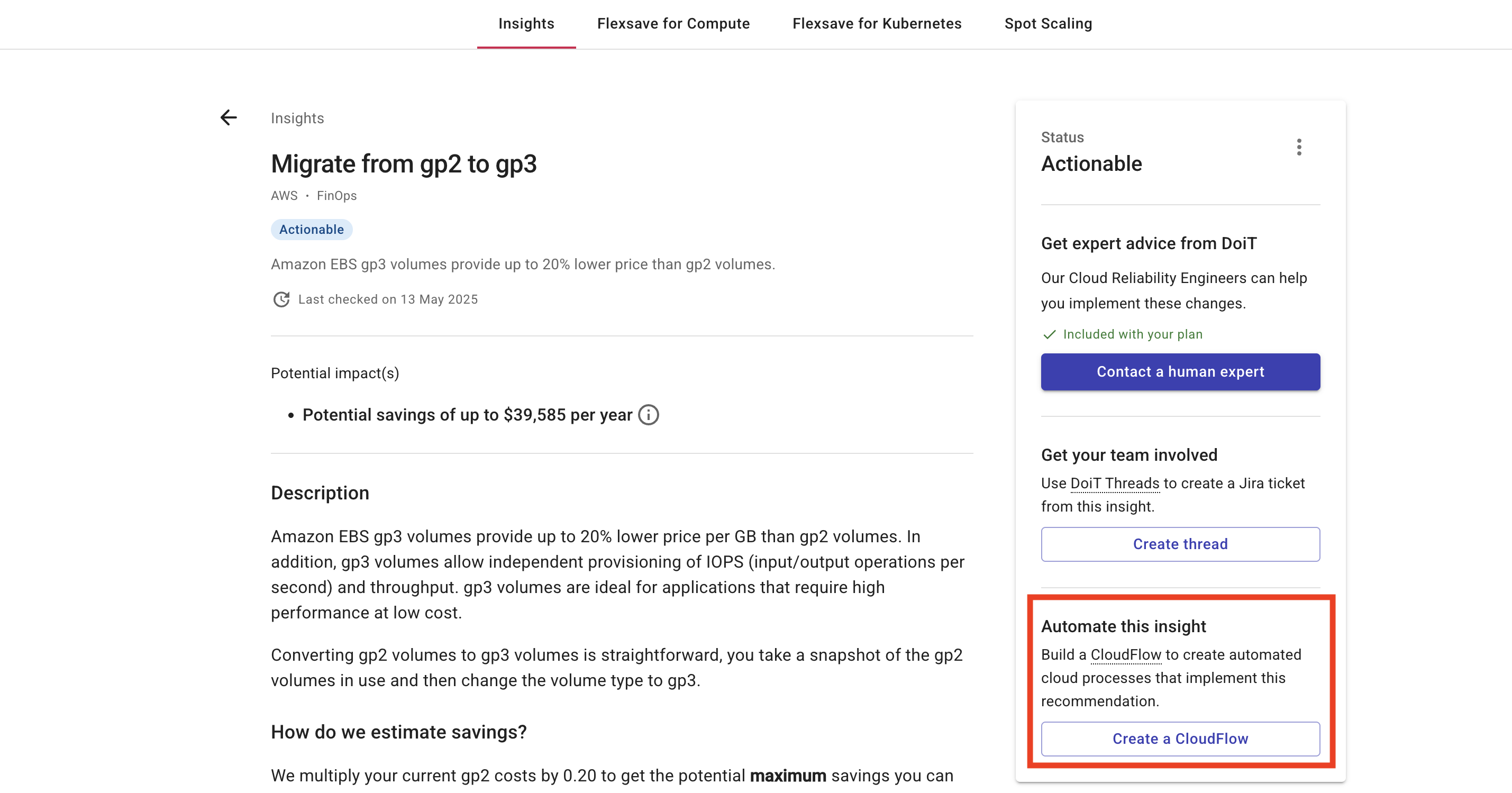
Task: Click the blue Actionable status chip
Action: pos(311,230)
